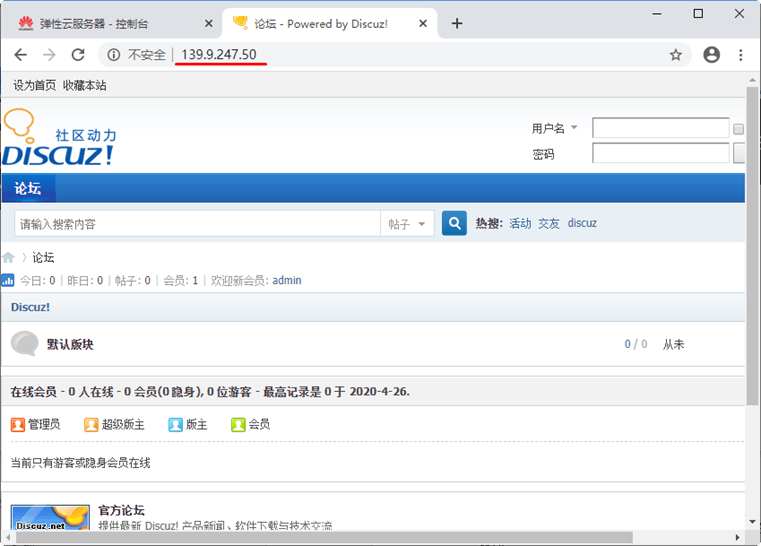
Task: Click the 请输入搜索内容 search box
Action: (198, 224)
